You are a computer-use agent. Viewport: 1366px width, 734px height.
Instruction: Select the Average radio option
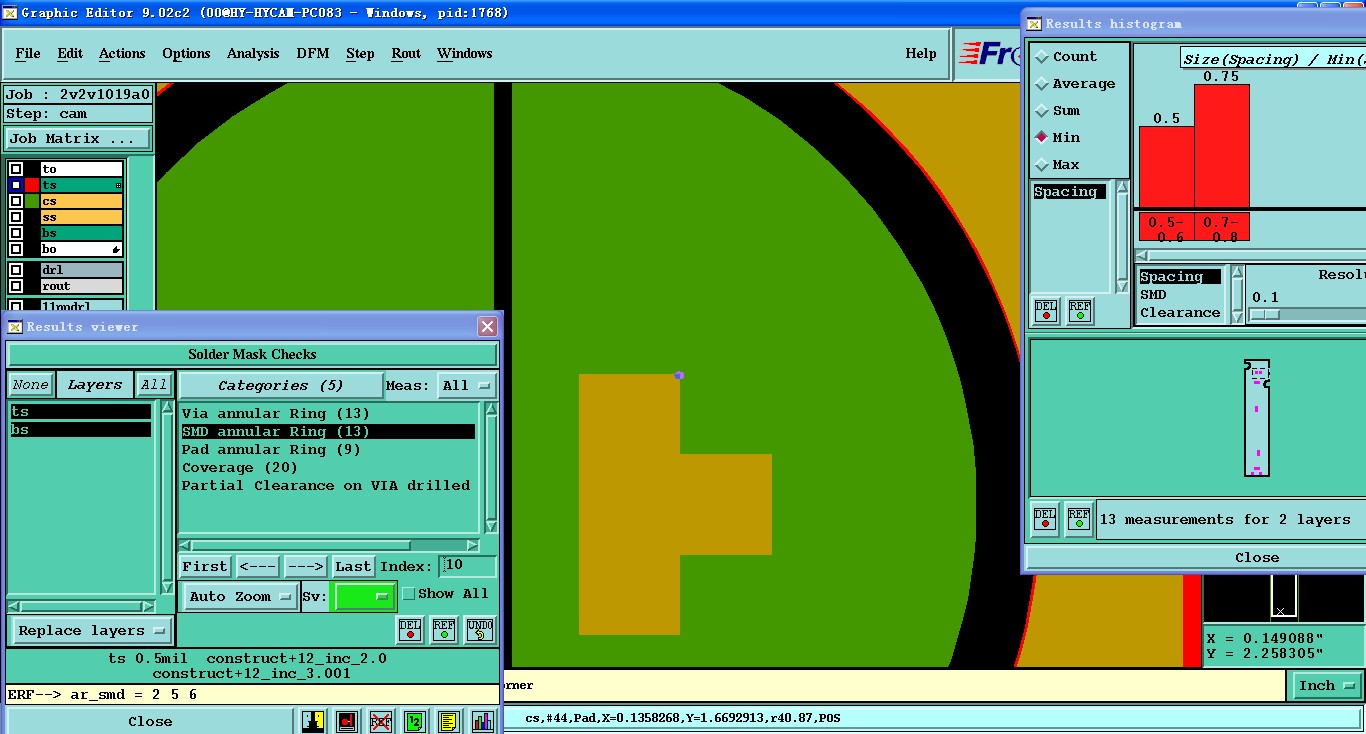coord(1042,84)
